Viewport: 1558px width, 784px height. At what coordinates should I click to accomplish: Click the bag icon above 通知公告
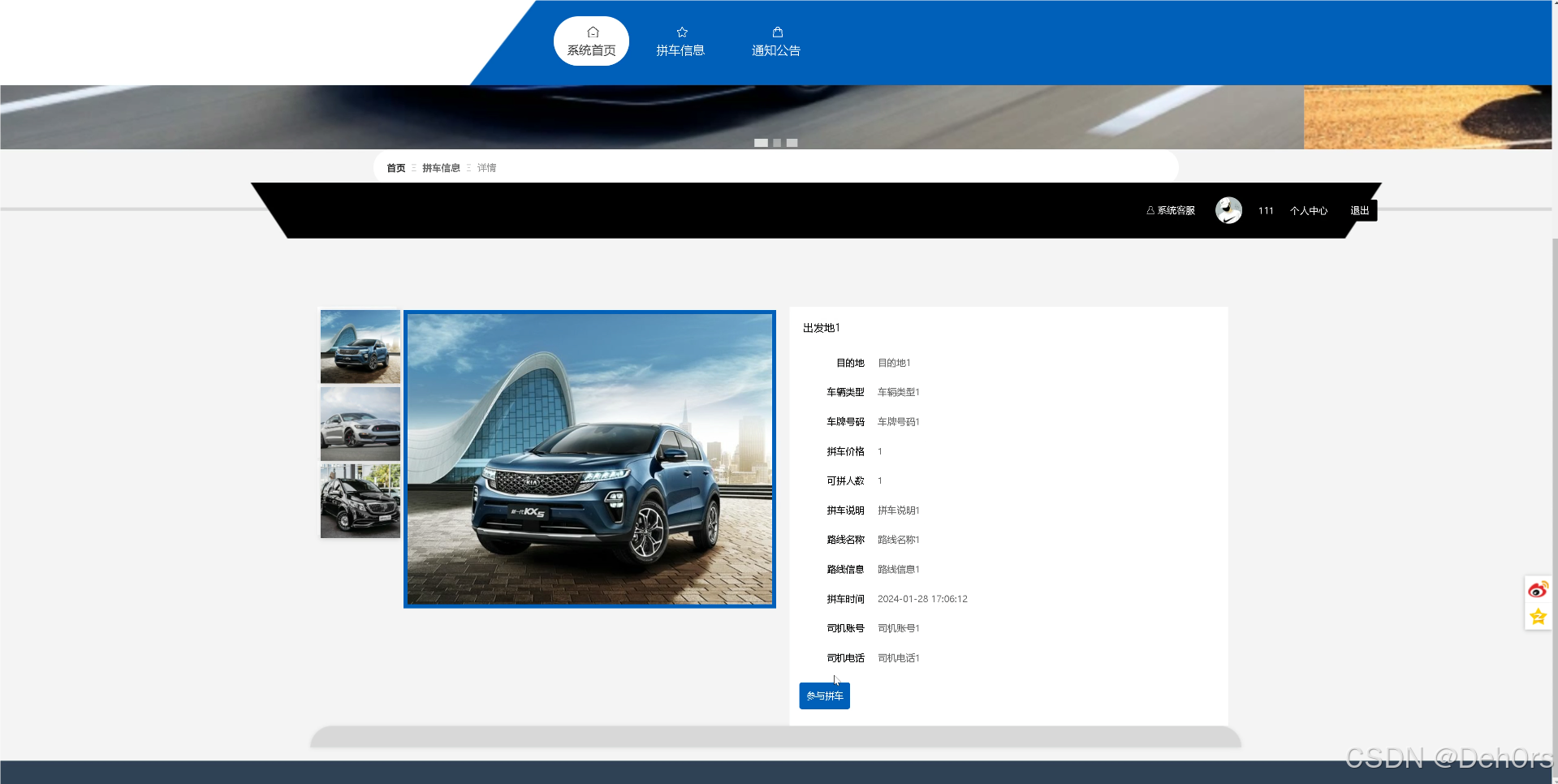pyautogui.click(x=778, y=32)
